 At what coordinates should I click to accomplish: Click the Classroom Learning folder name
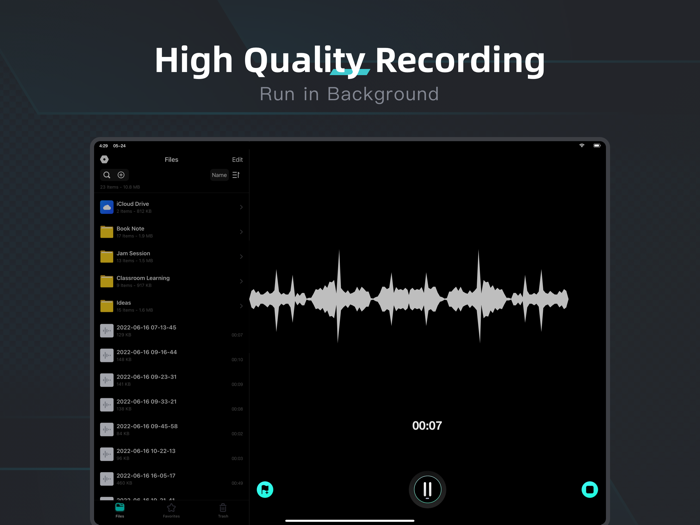point(143,278)
